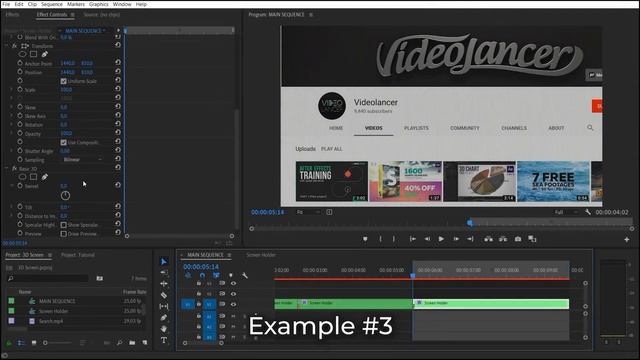
Task: Click the Lift button
Action: (x=488, y=239)
